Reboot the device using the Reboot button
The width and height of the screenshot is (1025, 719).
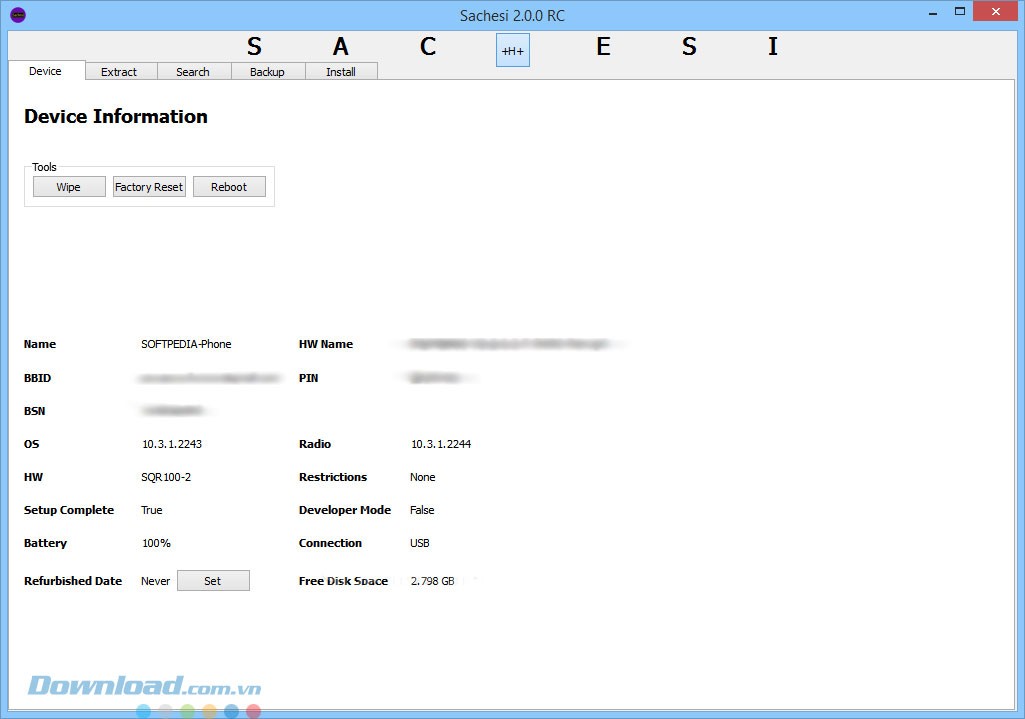pos(229,187)
